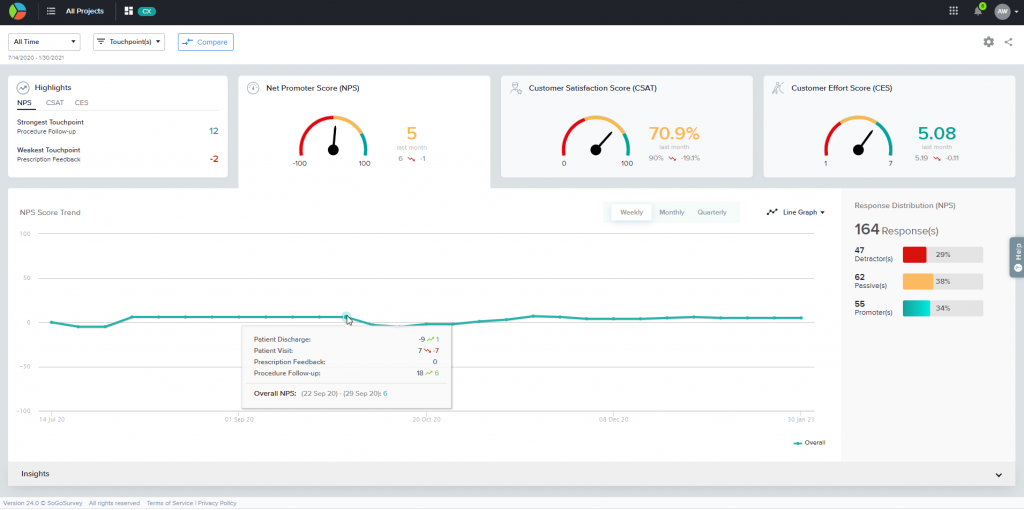Image resolution: width=1024 pixels, height=510 pixels.
Task: Switch trend view to Monthly
Action: click(x=671, y=212)
